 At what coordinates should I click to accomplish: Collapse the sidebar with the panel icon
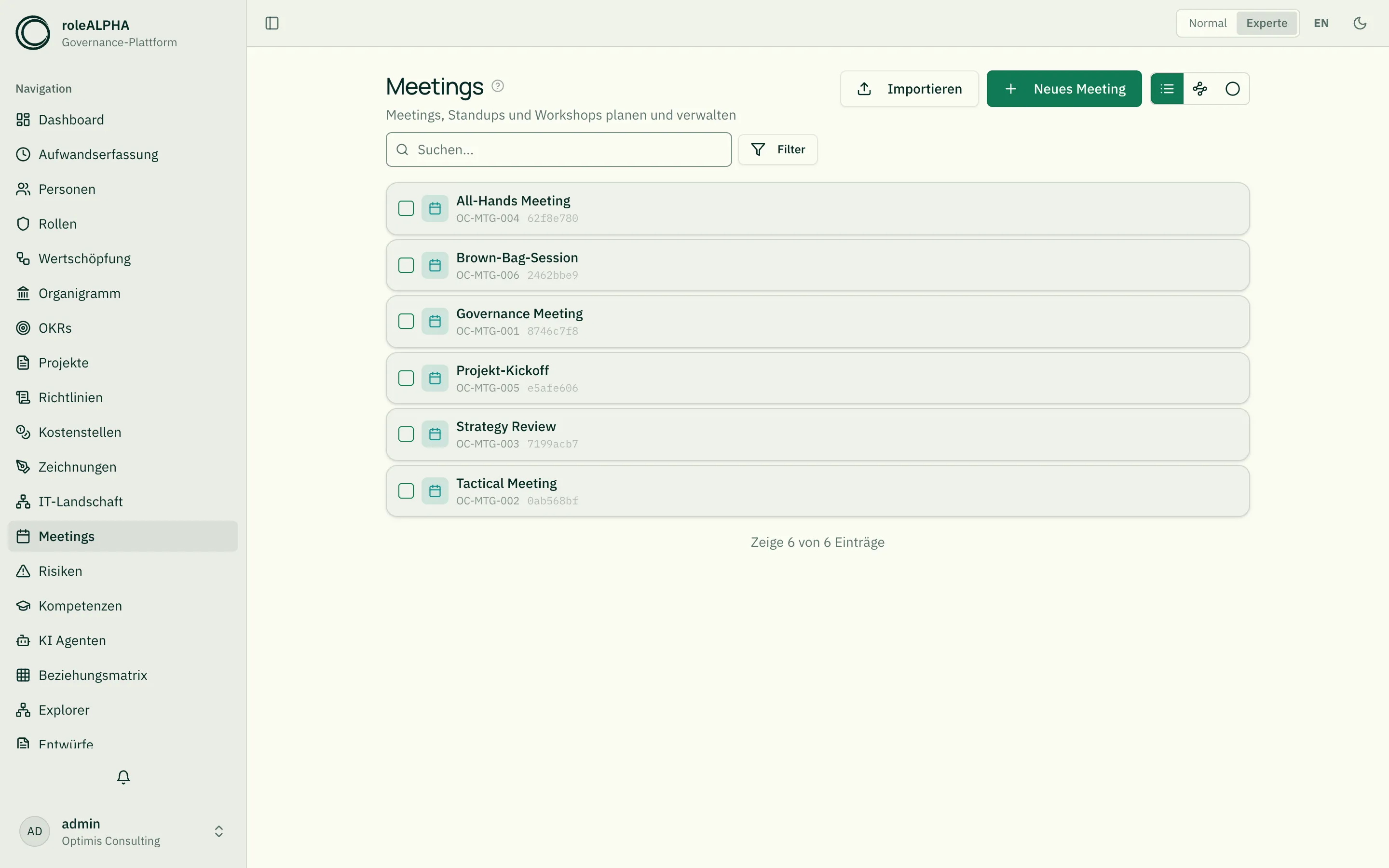click(272, 23)
